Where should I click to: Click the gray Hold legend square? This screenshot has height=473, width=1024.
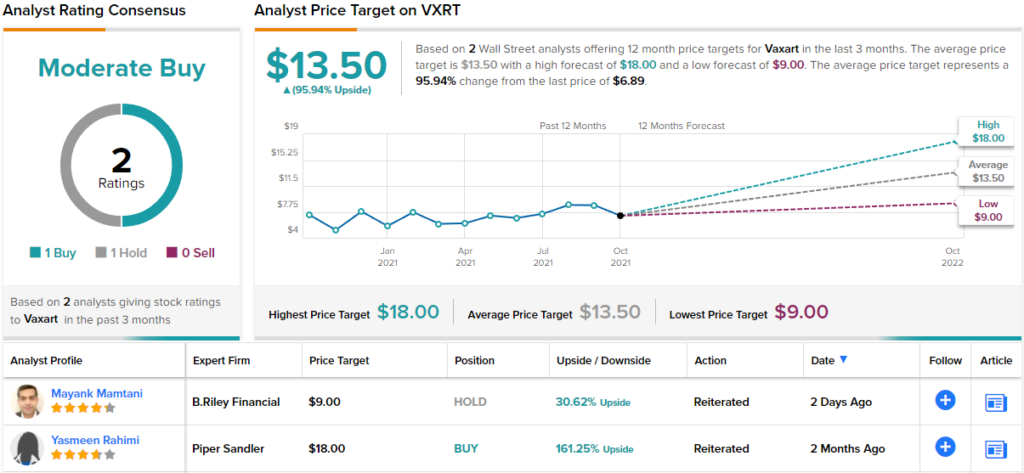coord(100,253)
